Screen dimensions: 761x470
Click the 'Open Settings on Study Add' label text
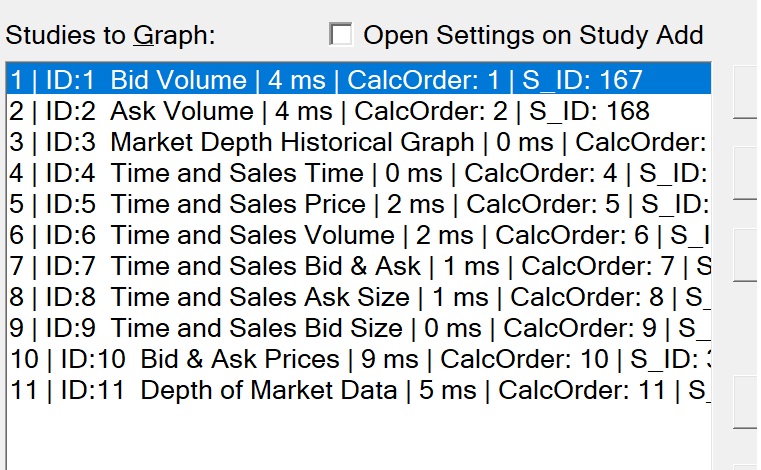coord(533,36)
